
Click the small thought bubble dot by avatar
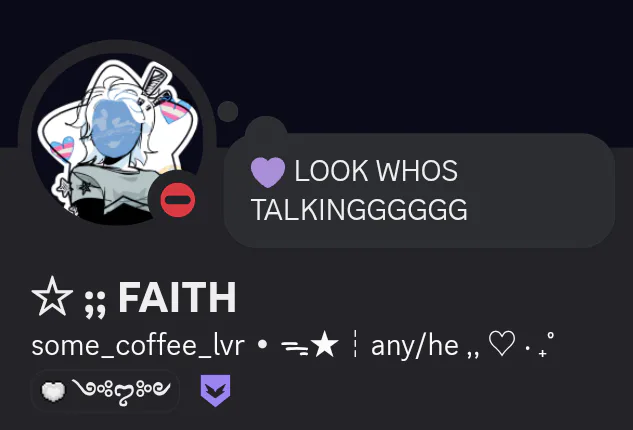[228, 111]
